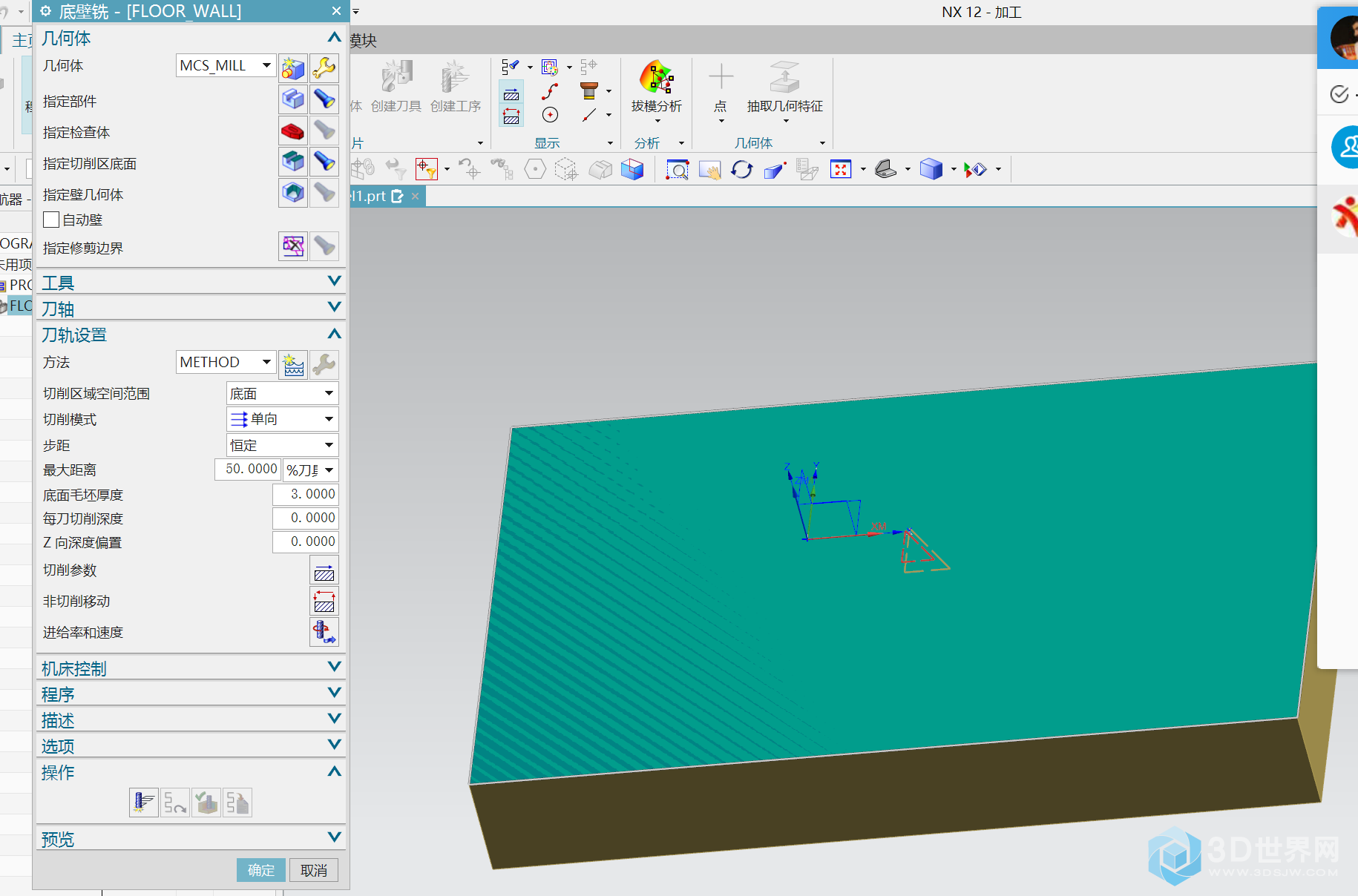The image size is (1358, 896).
Task: Open the feeds and speeds (进给率和速度) icon
Action: [x=324, y=632]
